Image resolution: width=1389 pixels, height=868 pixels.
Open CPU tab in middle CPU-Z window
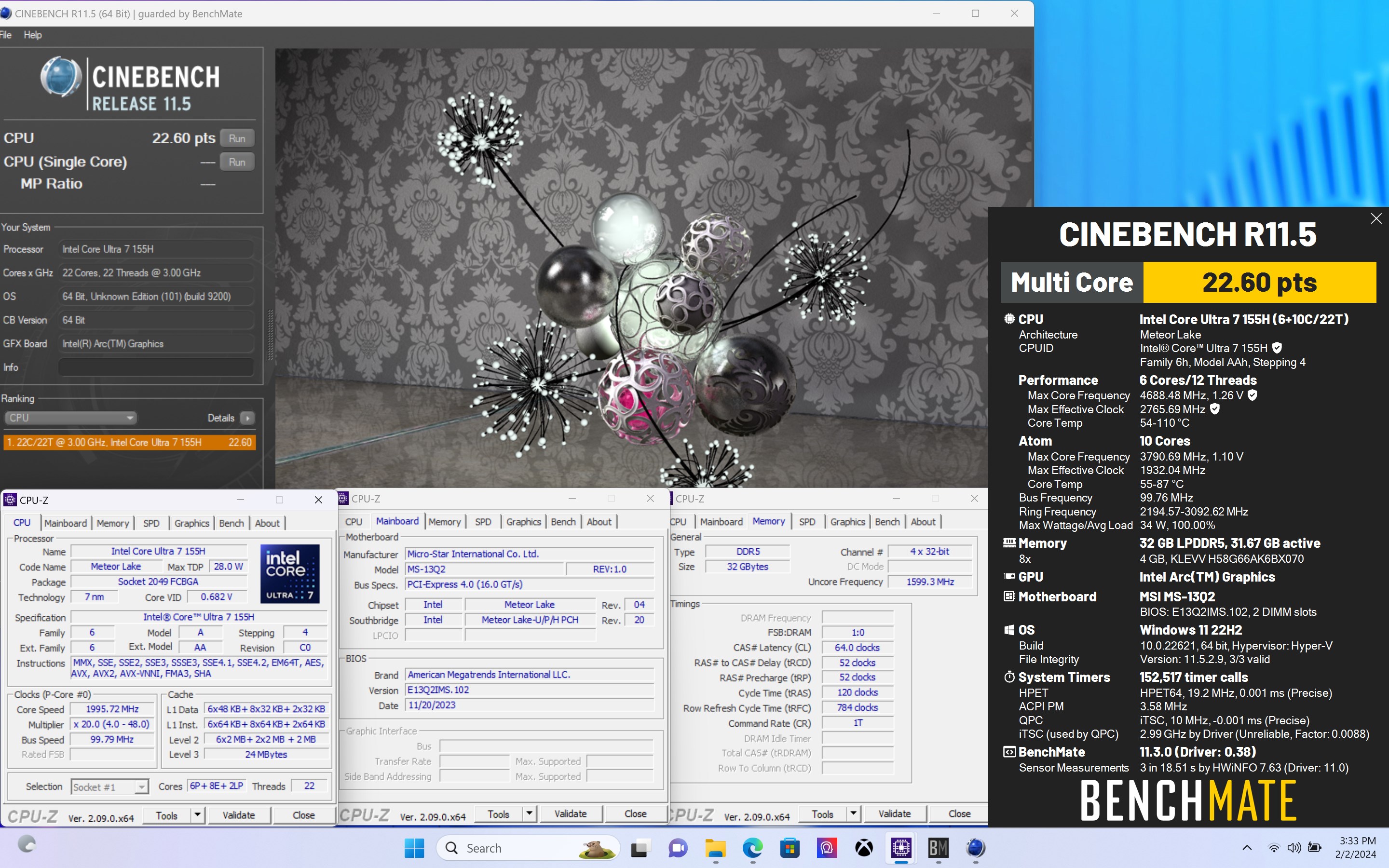(x=354, y=522)
